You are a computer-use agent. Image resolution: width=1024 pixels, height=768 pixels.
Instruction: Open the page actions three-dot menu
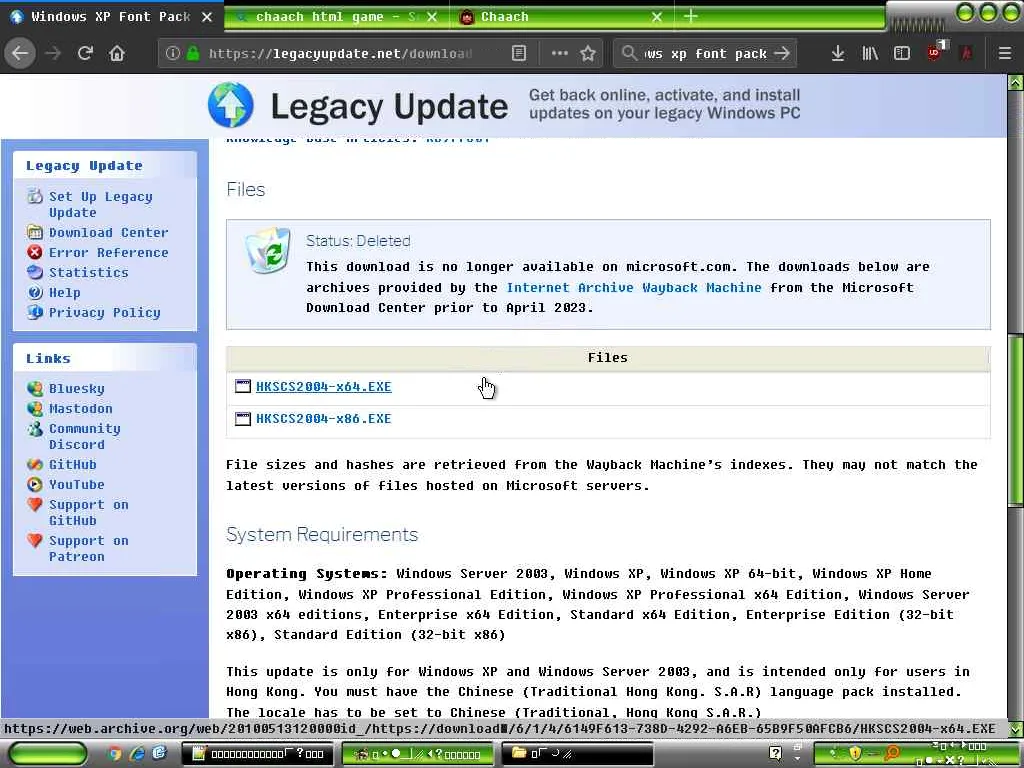560,53
